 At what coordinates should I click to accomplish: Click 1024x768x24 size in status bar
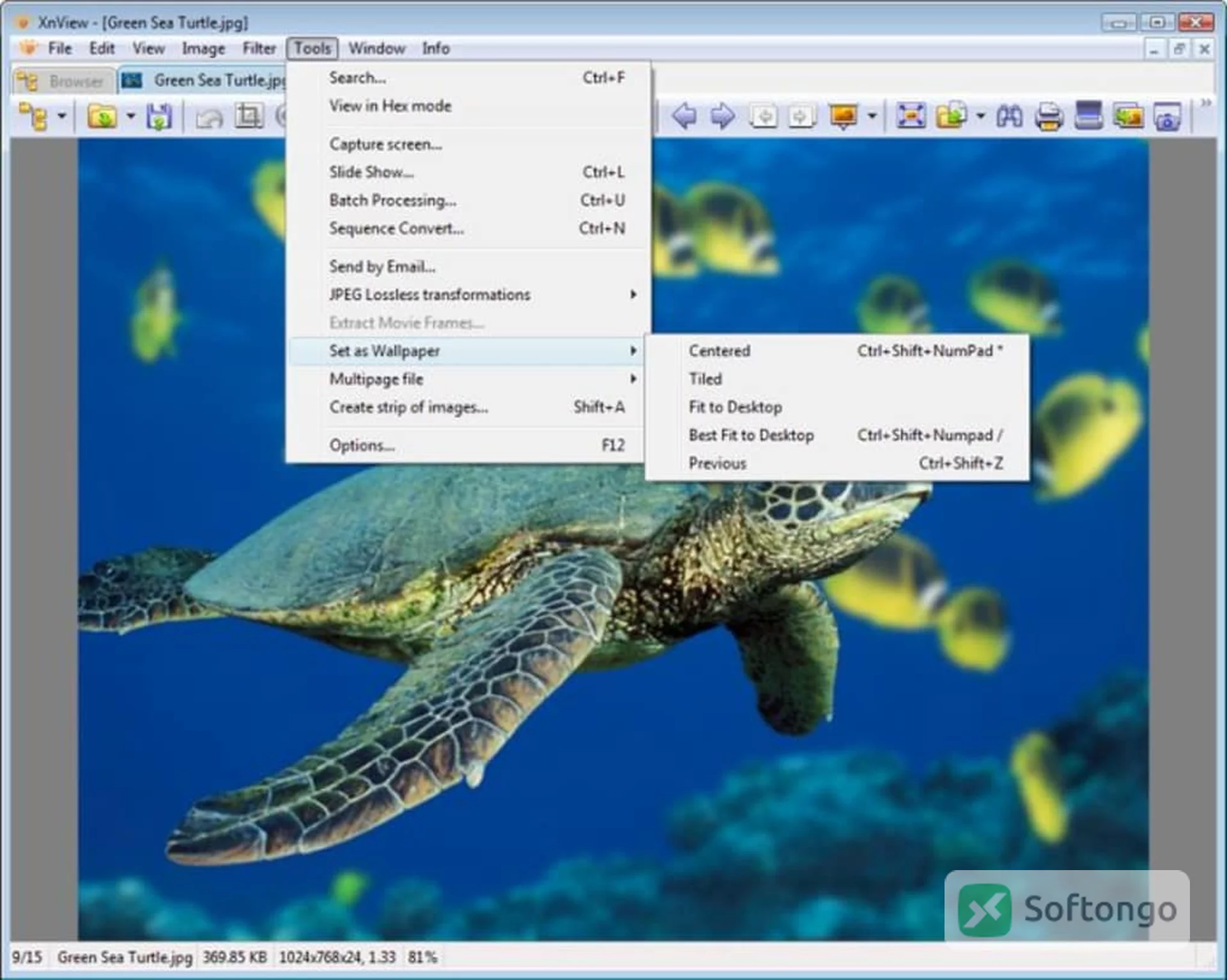point(337,957)
